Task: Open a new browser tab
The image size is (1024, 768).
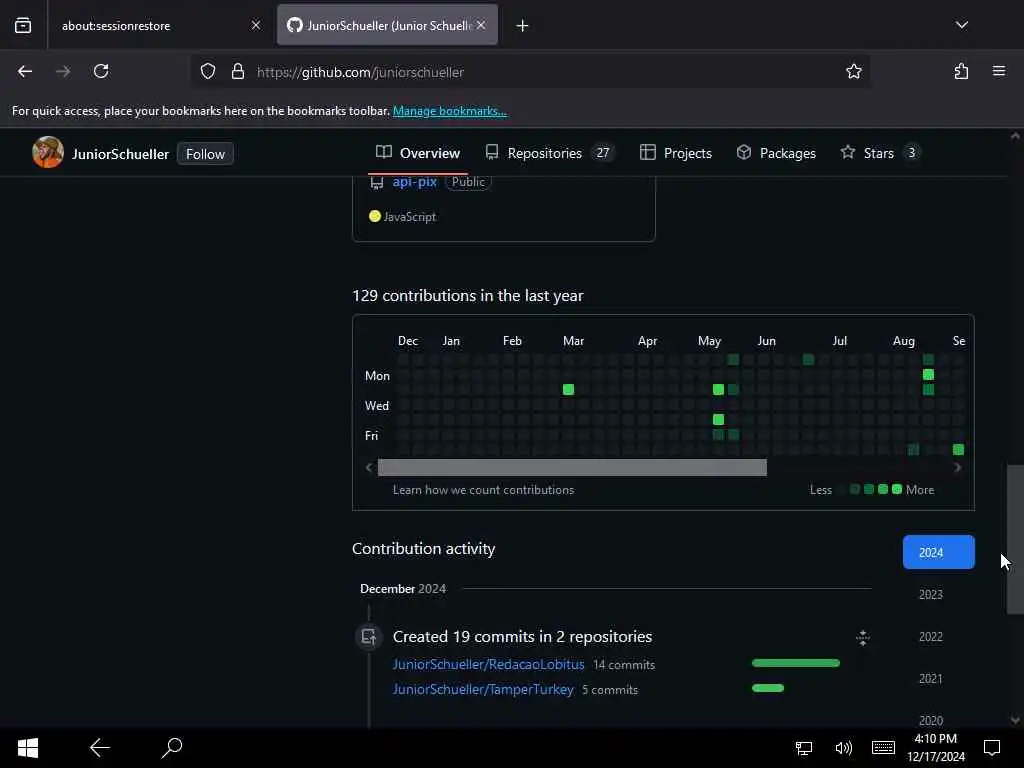Action: click(522, 25)
